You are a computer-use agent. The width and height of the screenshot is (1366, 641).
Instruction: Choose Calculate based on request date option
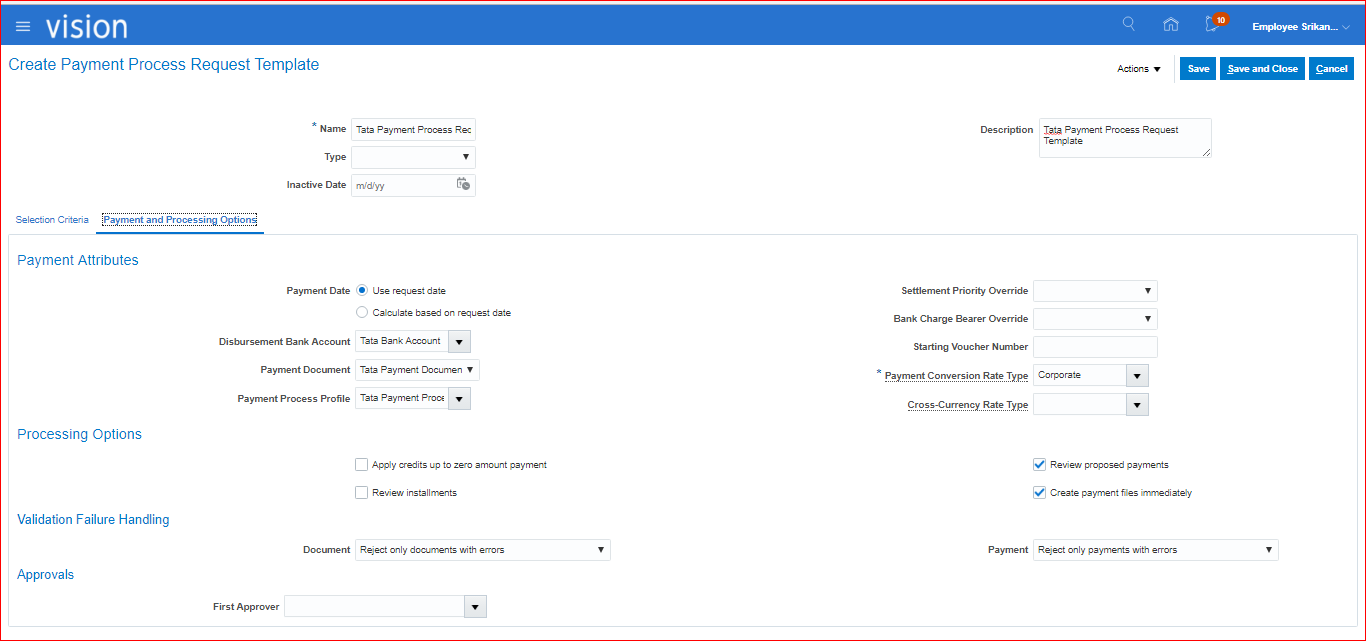point(362,313)
